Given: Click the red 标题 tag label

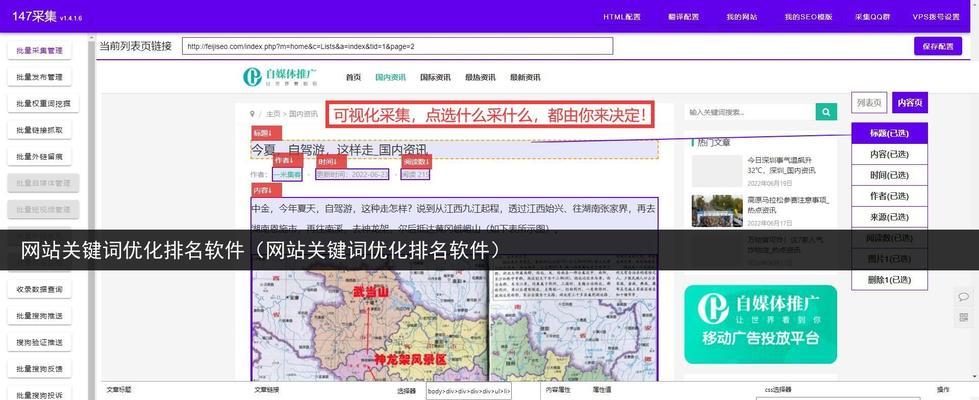Looking at the screenshot, I should pos(267,133).
